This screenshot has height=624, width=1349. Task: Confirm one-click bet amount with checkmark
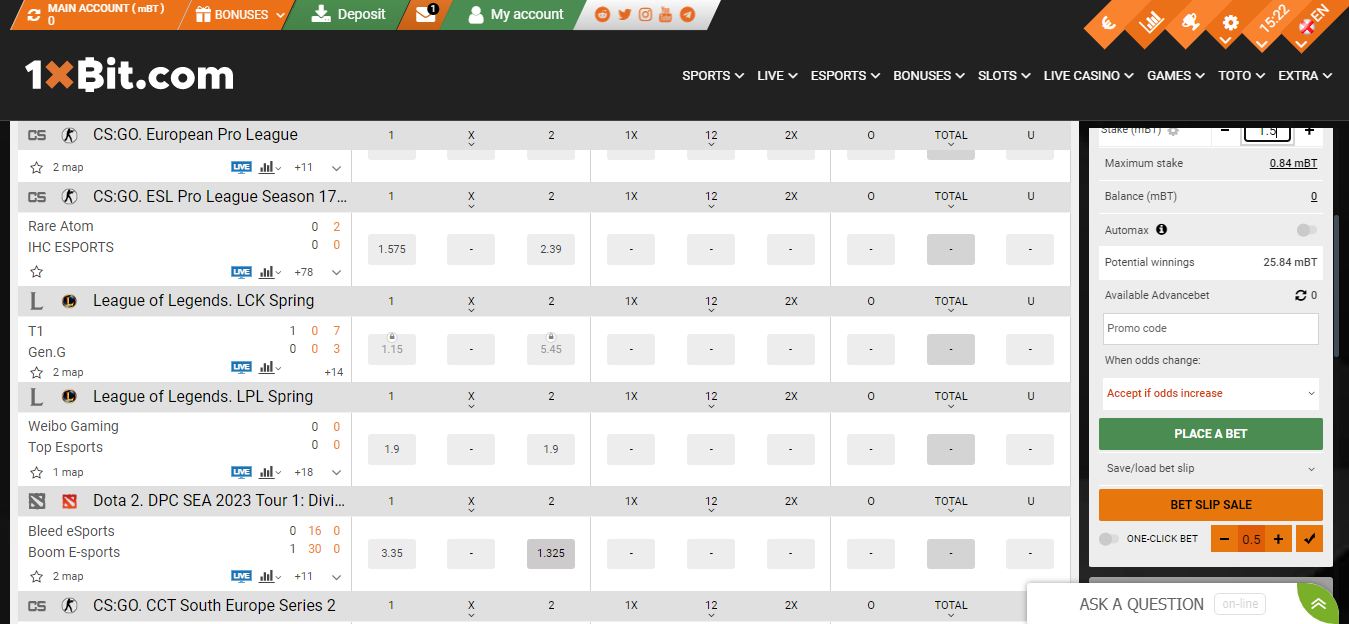1309,539
